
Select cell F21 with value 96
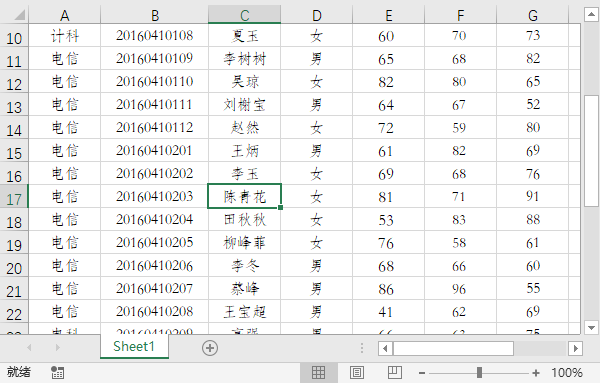click(460, 288)
